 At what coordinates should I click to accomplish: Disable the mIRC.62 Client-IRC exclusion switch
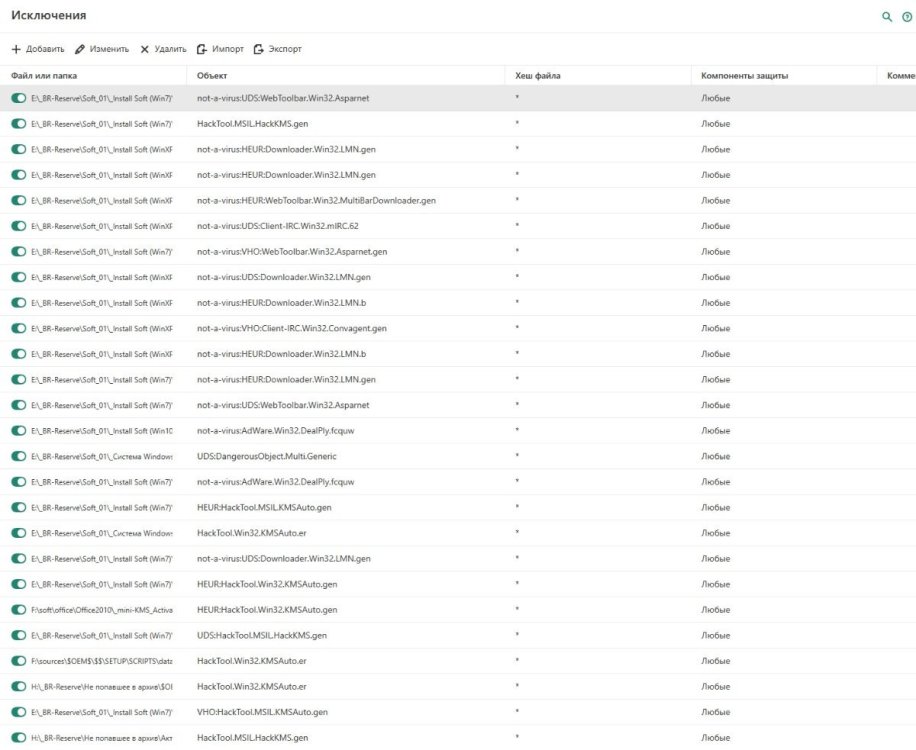pos(19,226)
